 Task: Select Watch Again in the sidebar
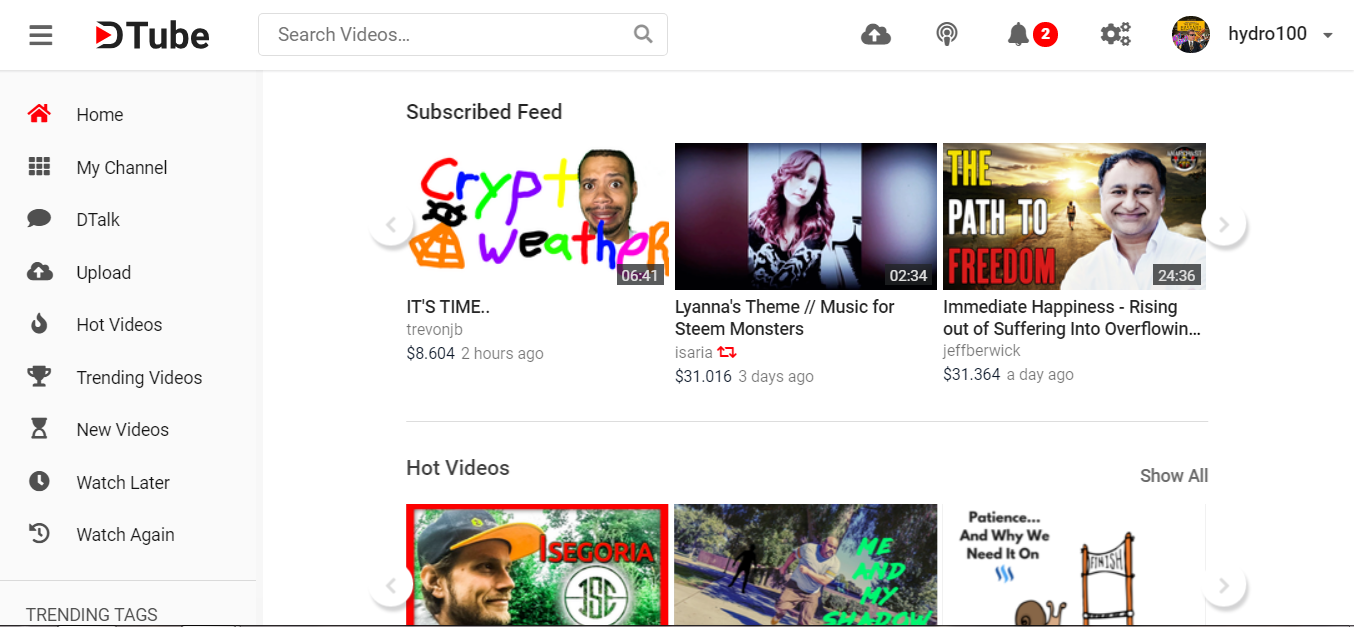[128, 534]
